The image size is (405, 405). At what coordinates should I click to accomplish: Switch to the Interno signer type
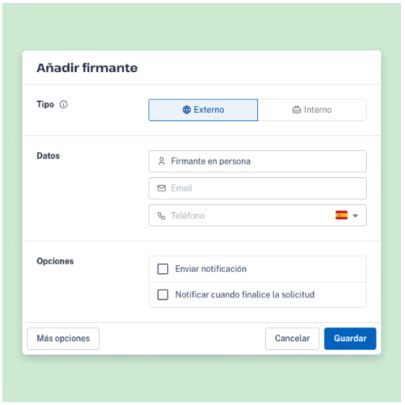coord(312,110)
